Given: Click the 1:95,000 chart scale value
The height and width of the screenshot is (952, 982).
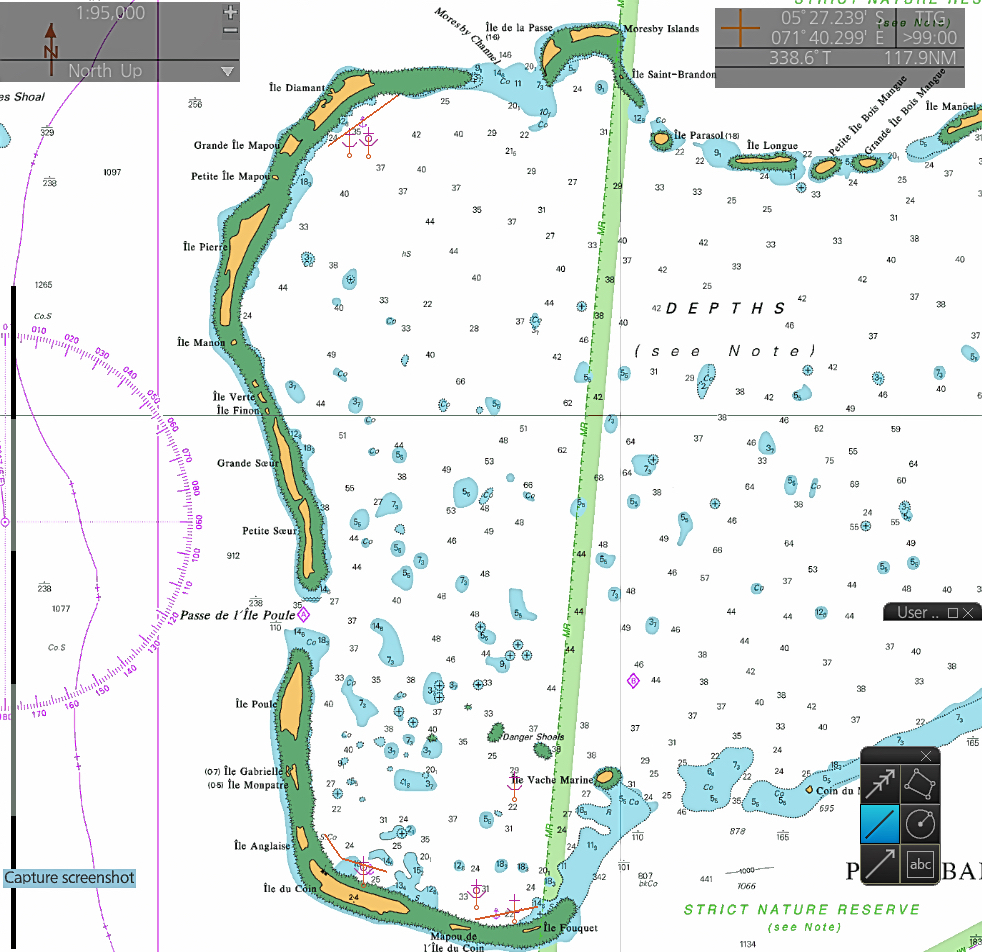Looking at the screenshot, I should pyautogui.click(x=110, y=13).
